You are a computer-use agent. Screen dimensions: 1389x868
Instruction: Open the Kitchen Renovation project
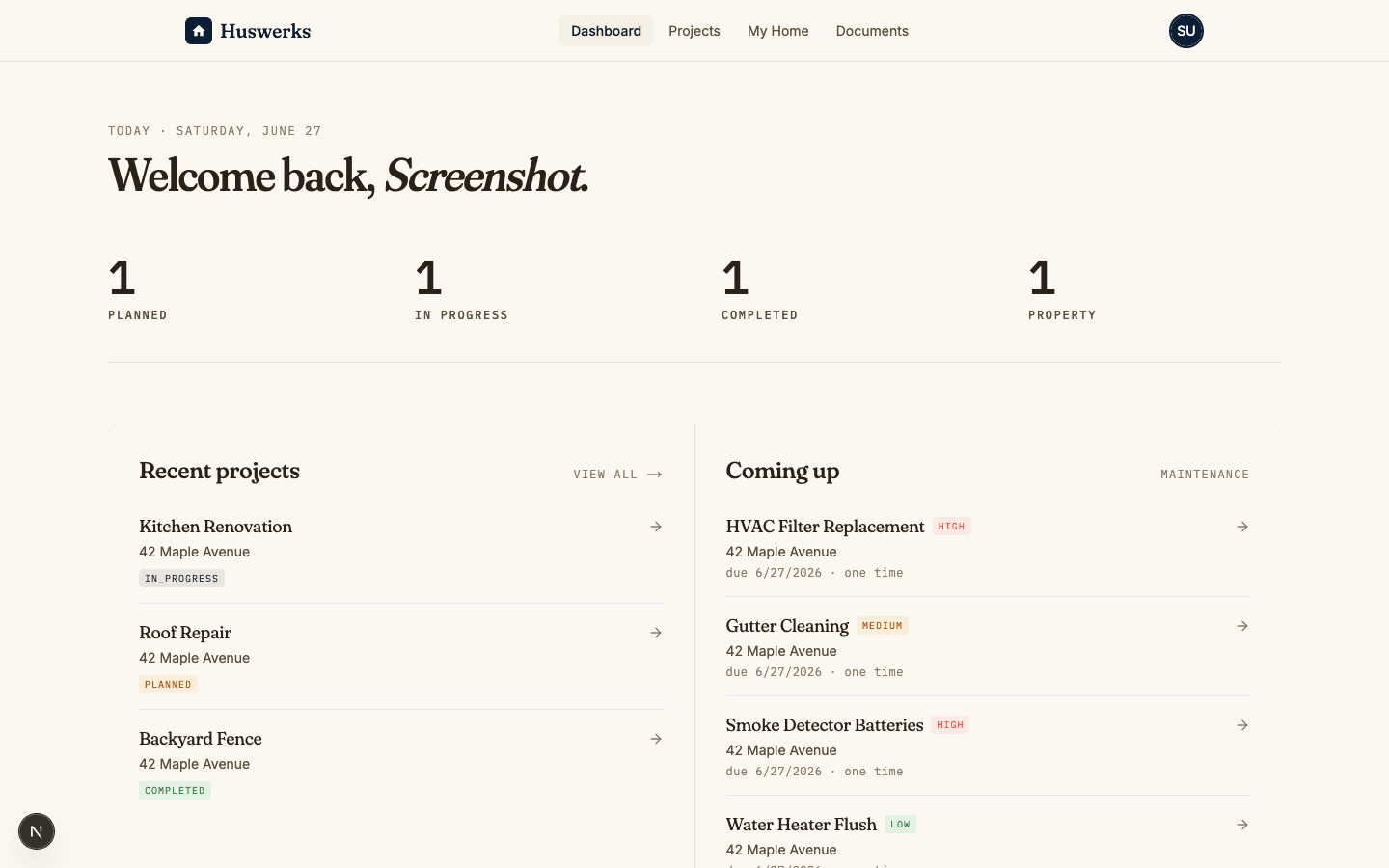401,551
